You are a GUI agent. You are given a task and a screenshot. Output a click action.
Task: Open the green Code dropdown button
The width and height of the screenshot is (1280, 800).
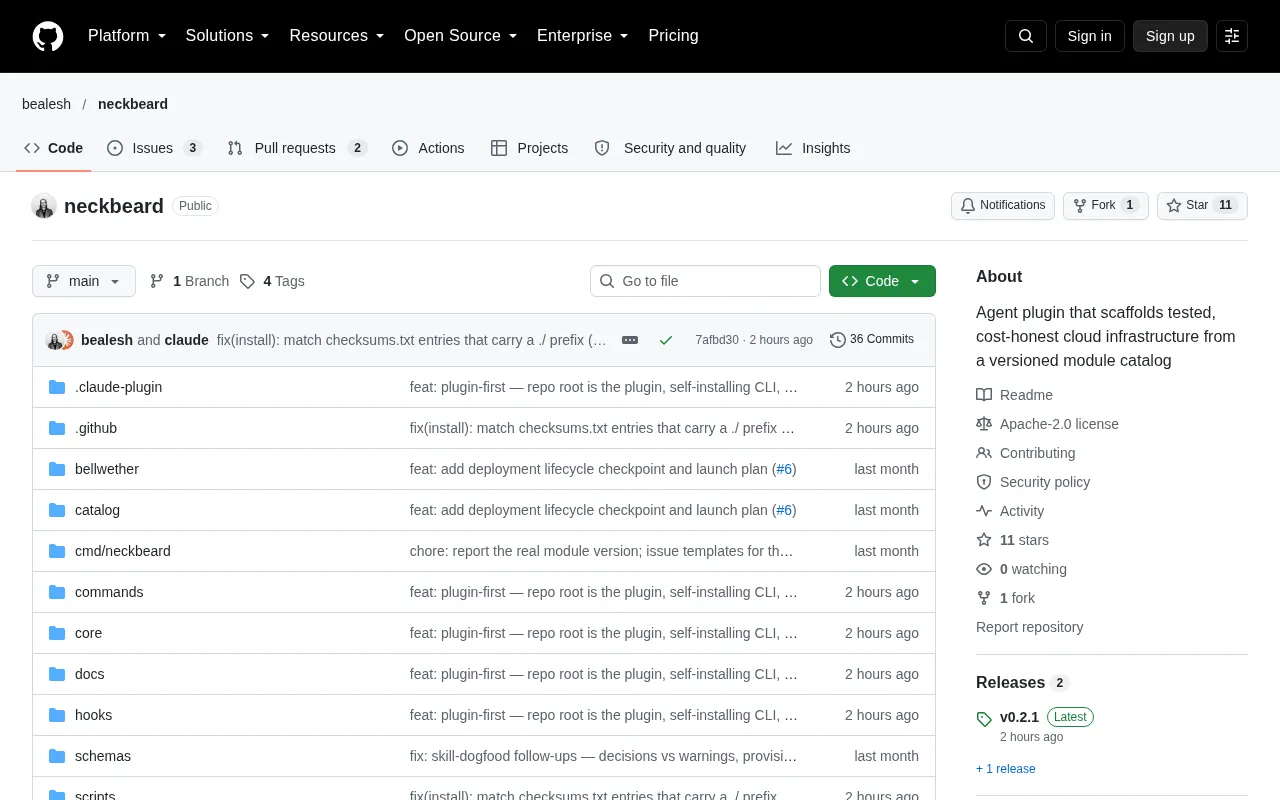[x=882, y=281]
